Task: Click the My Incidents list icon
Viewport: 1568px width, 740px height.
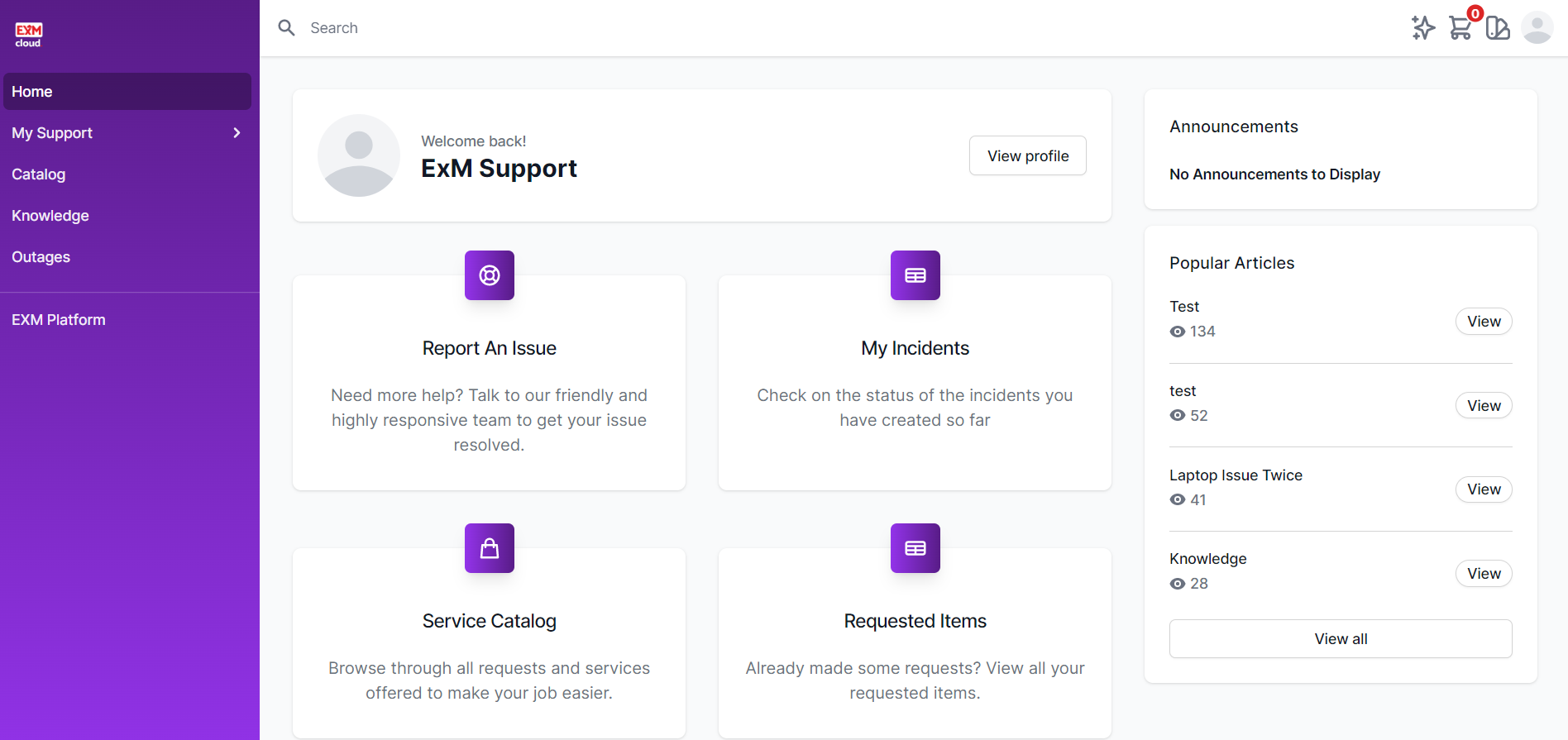Action: [x=915, y=275]
